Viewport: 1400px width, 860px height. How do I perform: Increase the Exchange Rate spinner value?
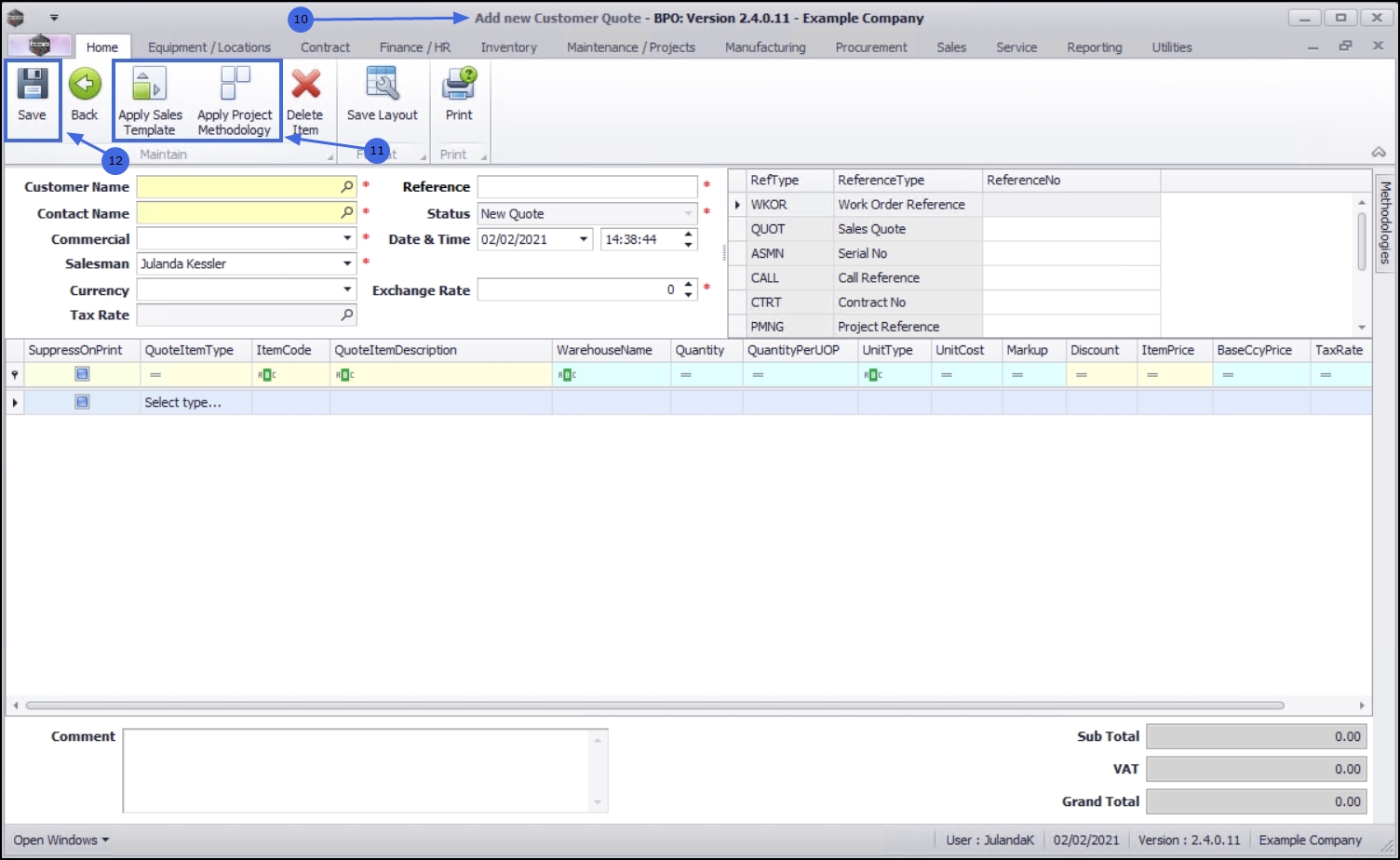[689, 285]
